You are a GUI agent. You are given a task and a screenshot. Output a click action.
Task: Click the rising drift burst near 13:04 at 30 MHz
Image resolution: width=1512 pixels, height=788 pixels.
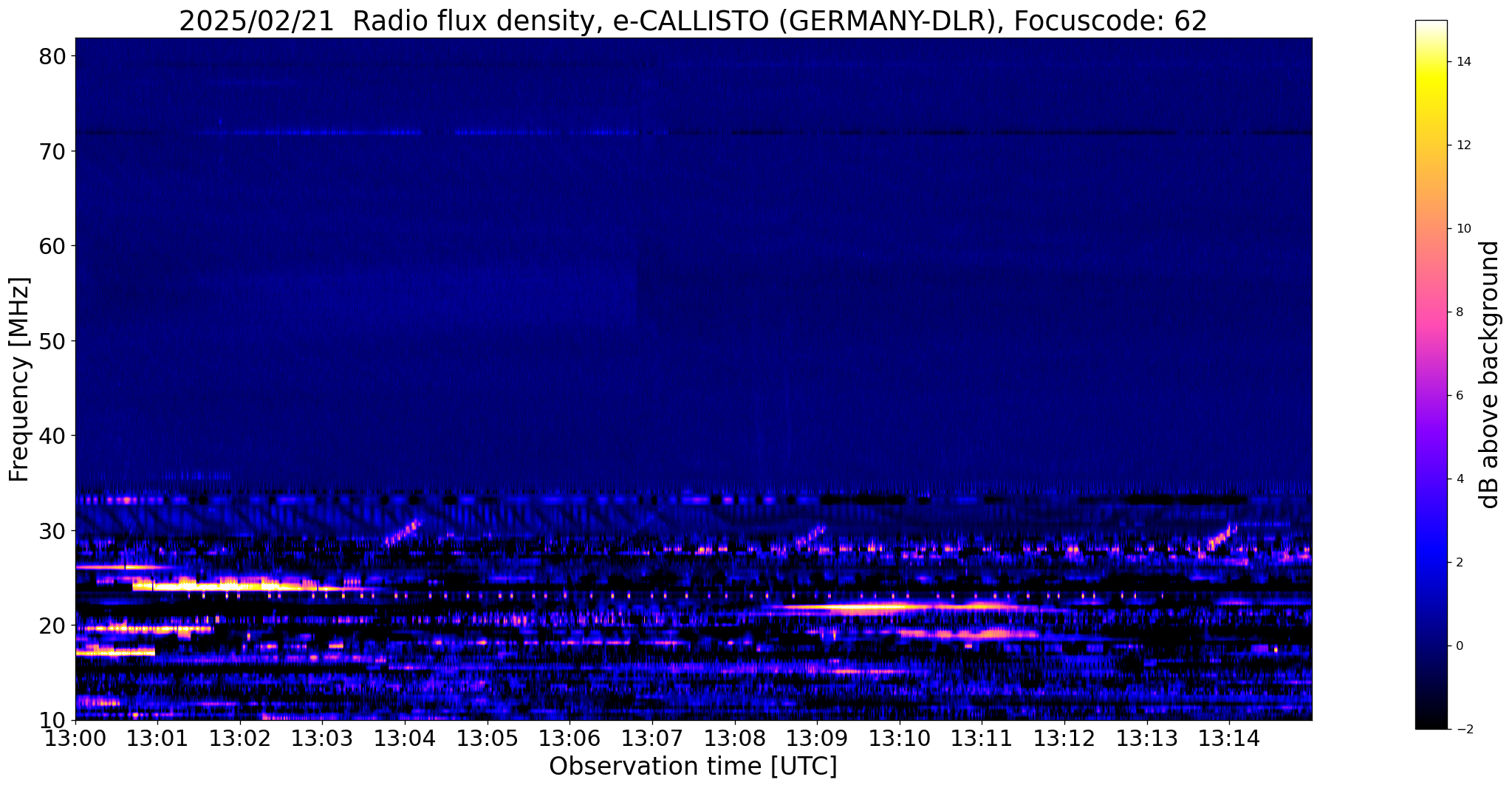[403, 532]
